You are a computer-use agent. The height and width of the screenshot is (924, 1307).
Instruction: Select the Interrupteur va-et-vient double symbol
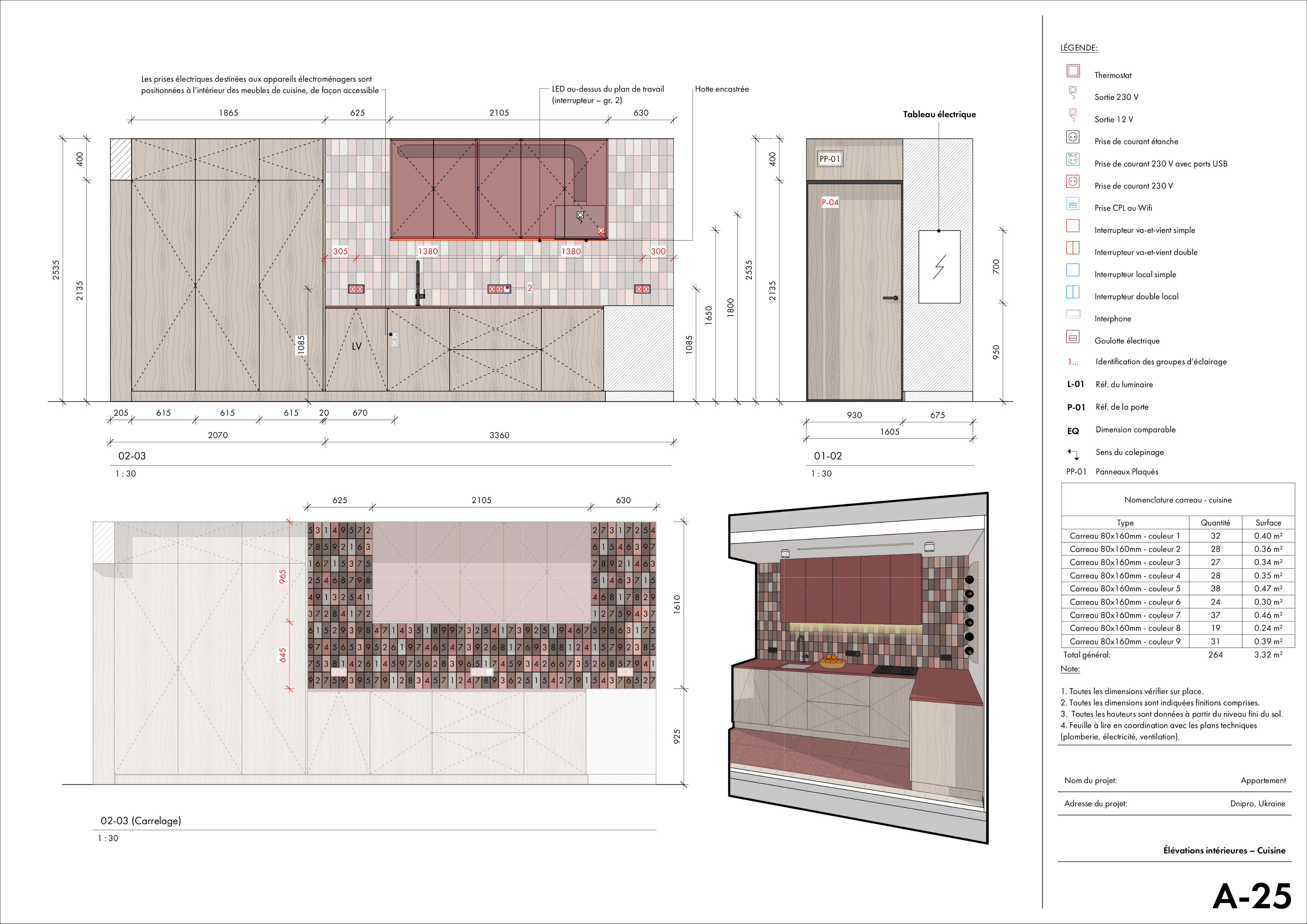1072,248
